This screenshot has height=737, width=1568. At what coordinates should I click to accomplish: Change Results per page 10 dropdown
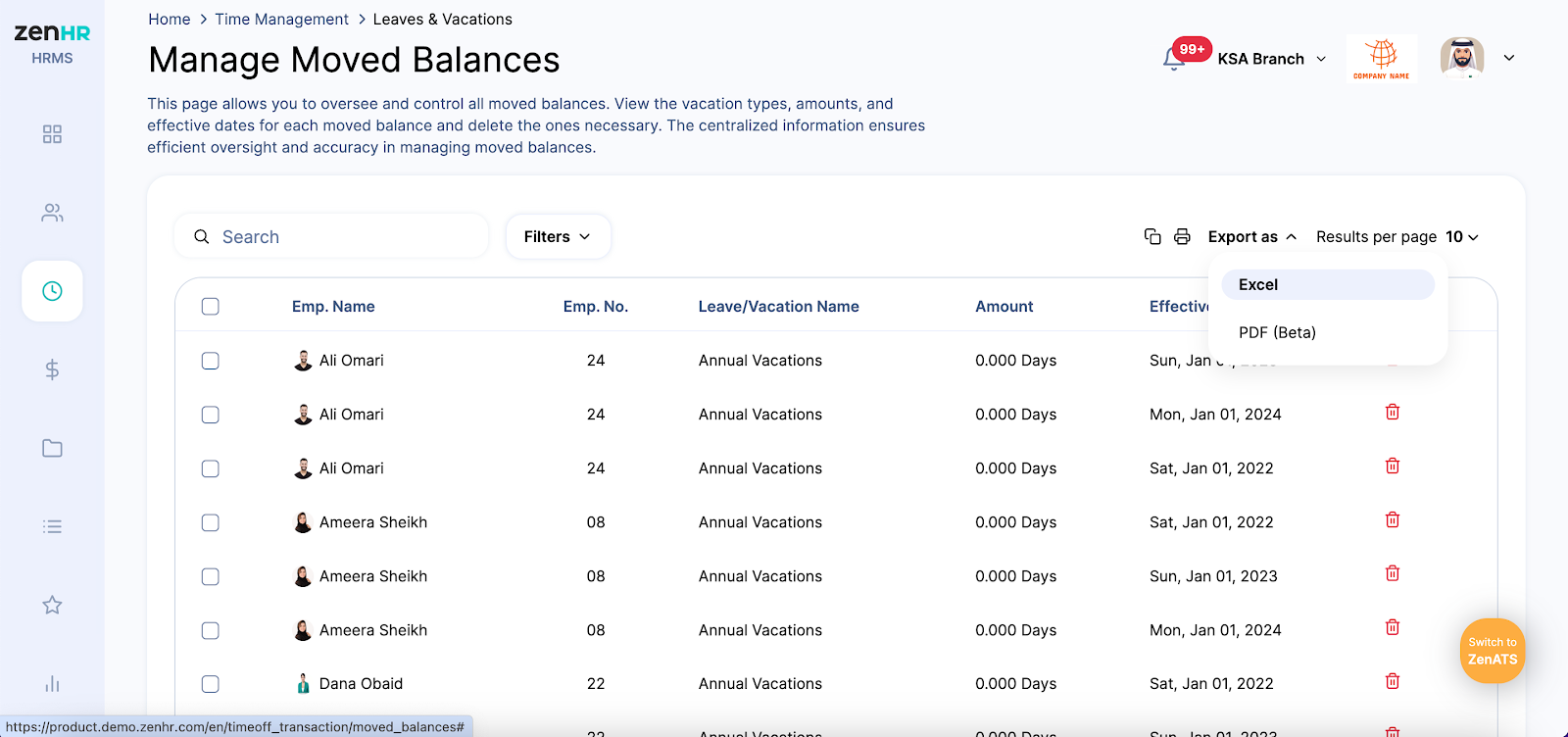[x=1462, y=236]
